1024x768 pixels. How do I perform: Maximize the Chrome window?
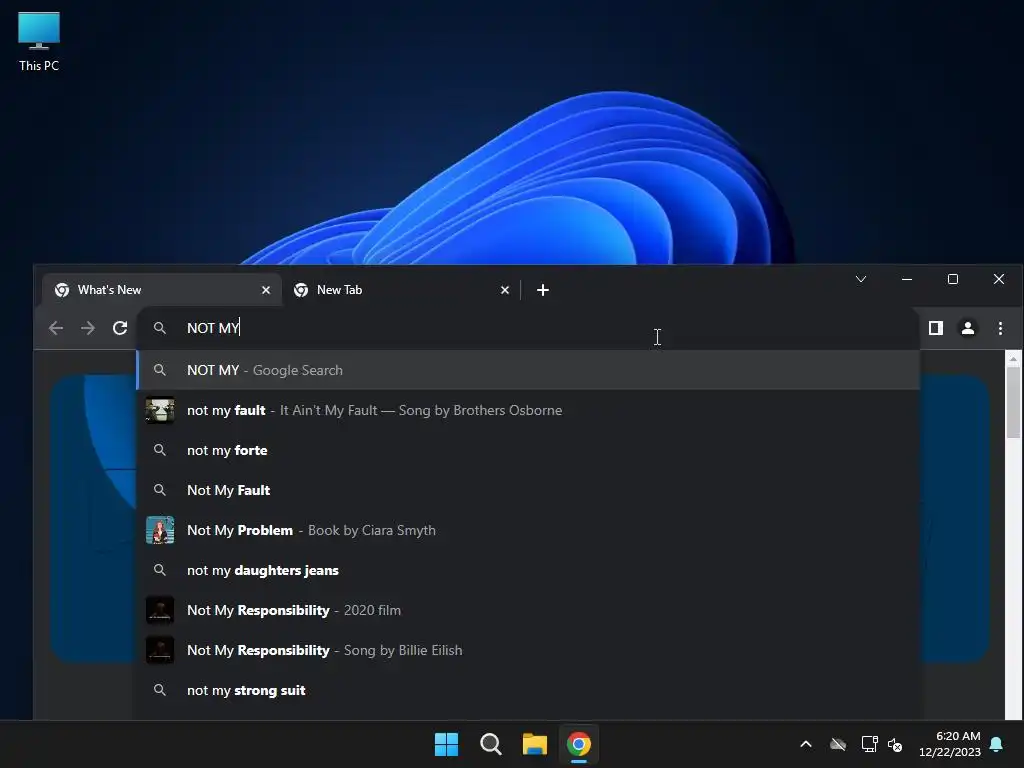[x=953, y=279]
